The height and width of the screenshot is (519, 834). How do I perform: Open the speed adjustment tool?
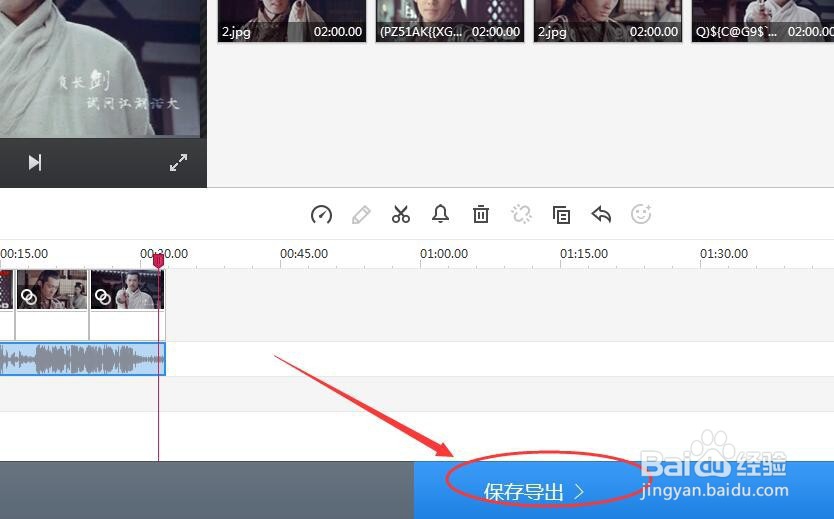pos(321,215)
